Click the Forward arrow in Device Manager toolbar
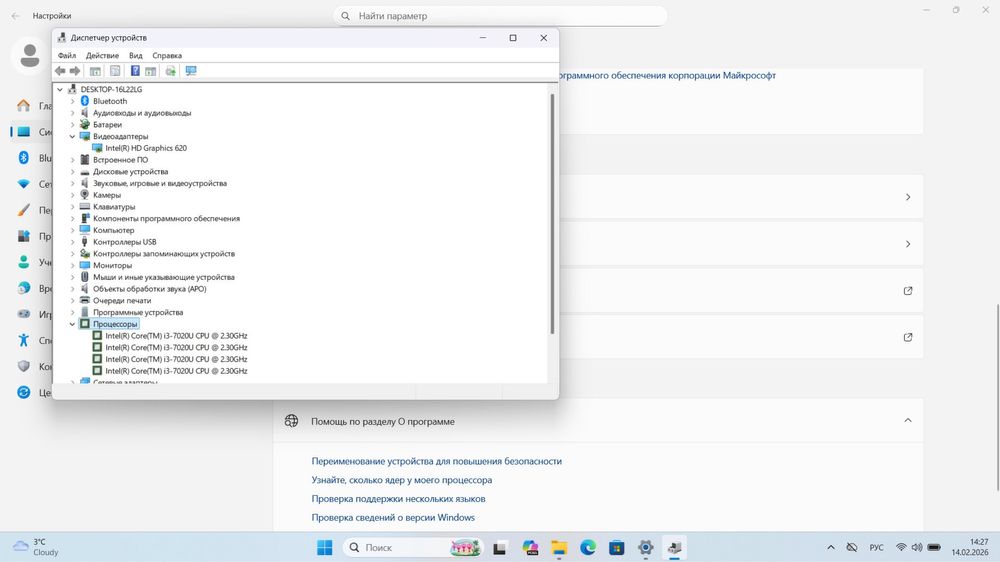 point(75,71)
